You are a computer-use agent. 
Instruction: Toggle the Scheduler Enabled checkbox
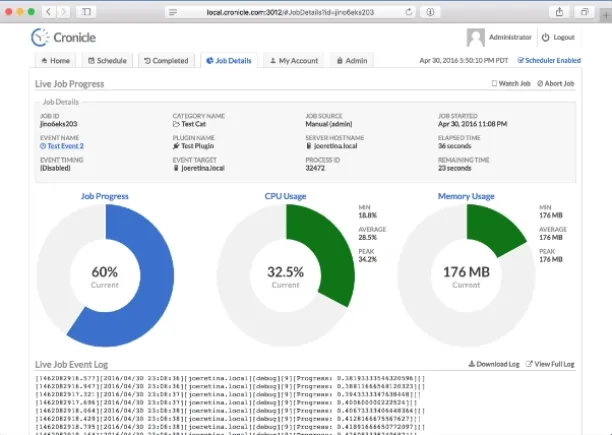[520, 60]
